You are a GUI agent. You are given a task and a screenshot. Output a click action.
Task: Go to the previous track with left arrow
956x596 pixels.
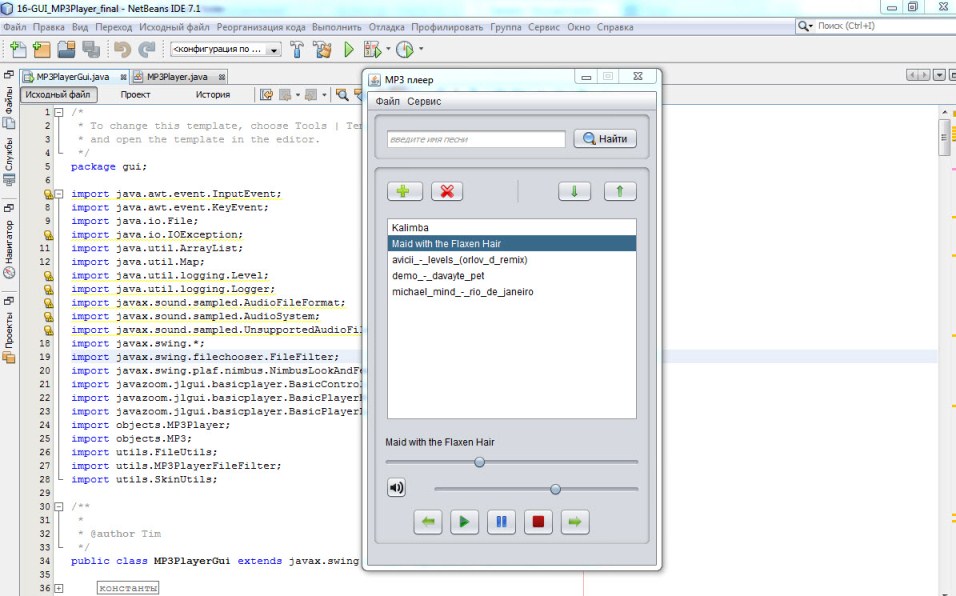[x=429, y=521]
